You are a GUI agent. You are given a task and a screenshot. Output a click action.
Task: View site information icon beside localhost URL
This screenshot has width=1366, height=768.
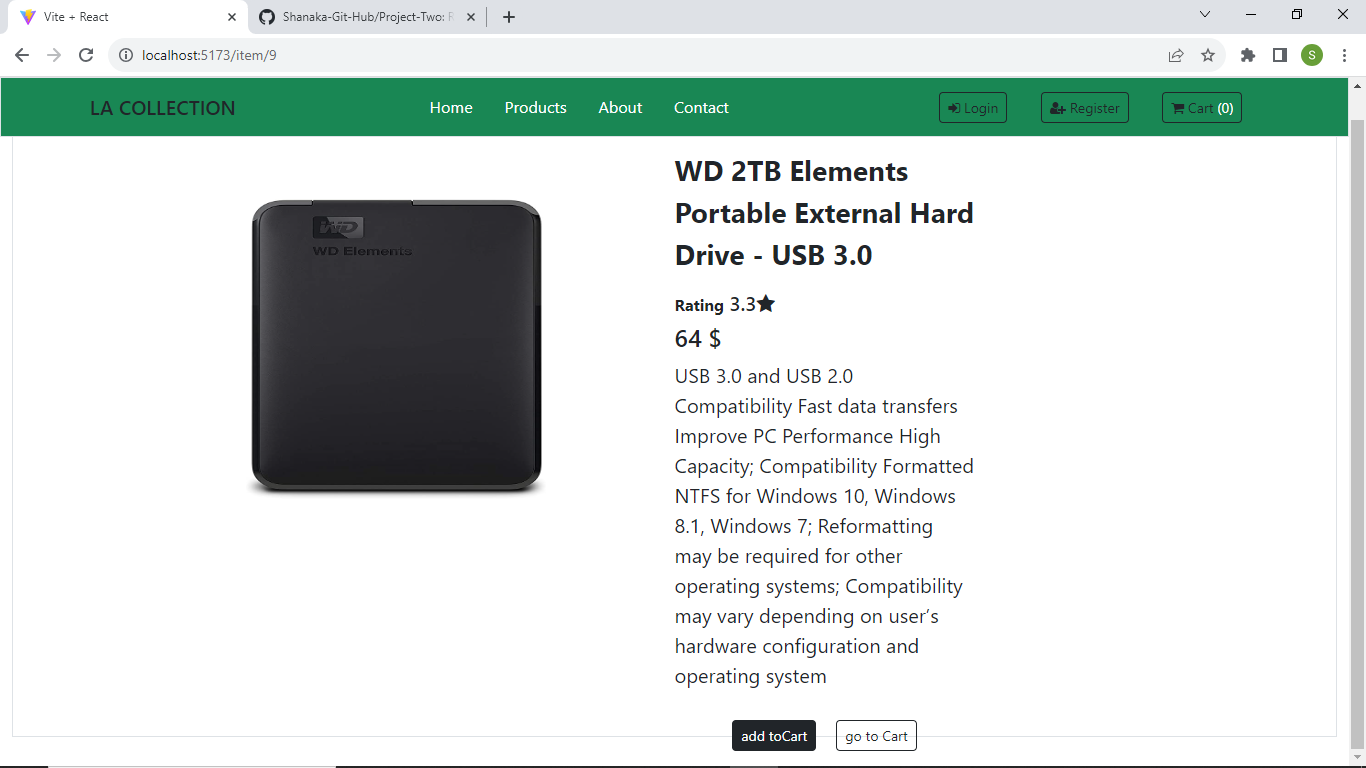tap(126, 55)
